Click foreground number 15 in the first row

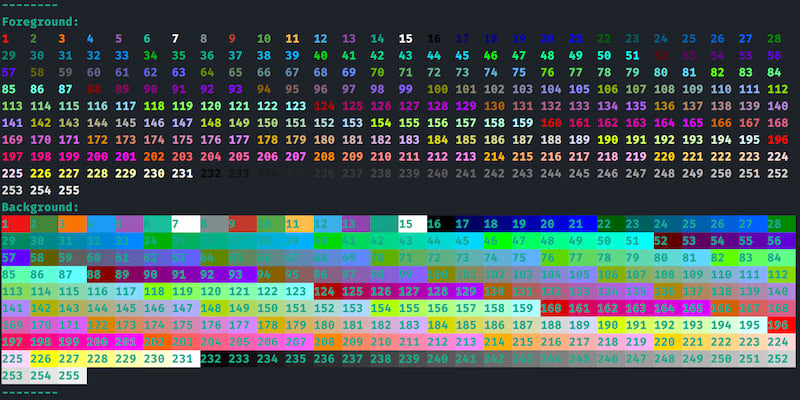click(x=405, y=39)
